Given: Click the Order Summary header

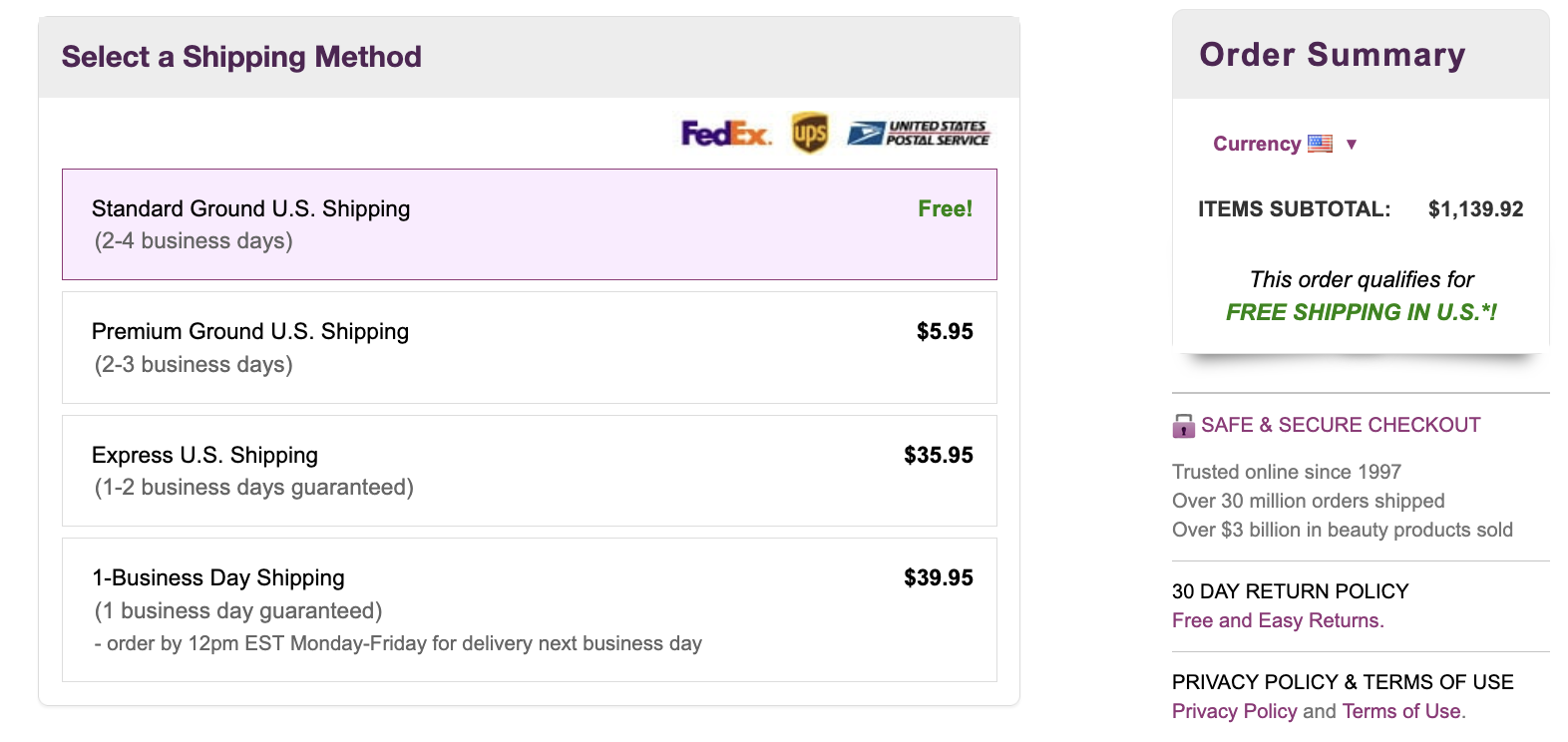Looking at the screenshot, I should [1333, 55].
